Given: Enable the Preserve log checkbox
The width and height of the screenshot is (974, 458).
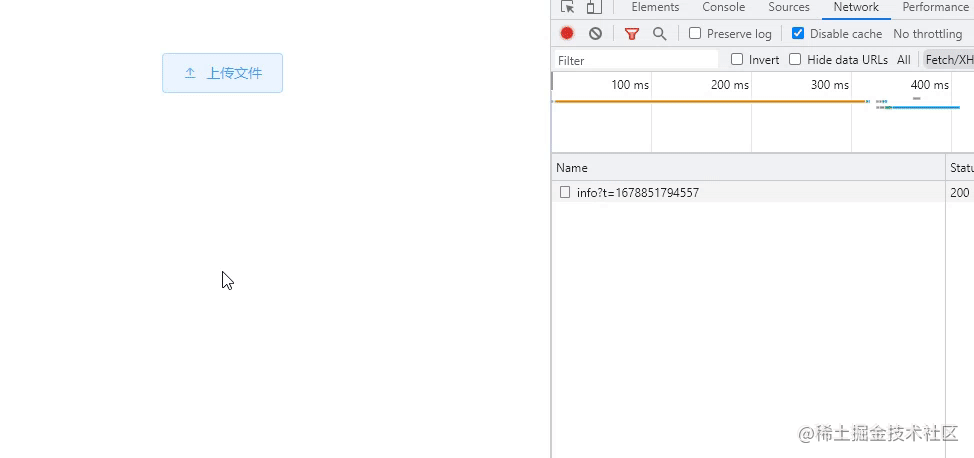Looking at the screenshot, I should pyautogui.click(x=695, y=34).
